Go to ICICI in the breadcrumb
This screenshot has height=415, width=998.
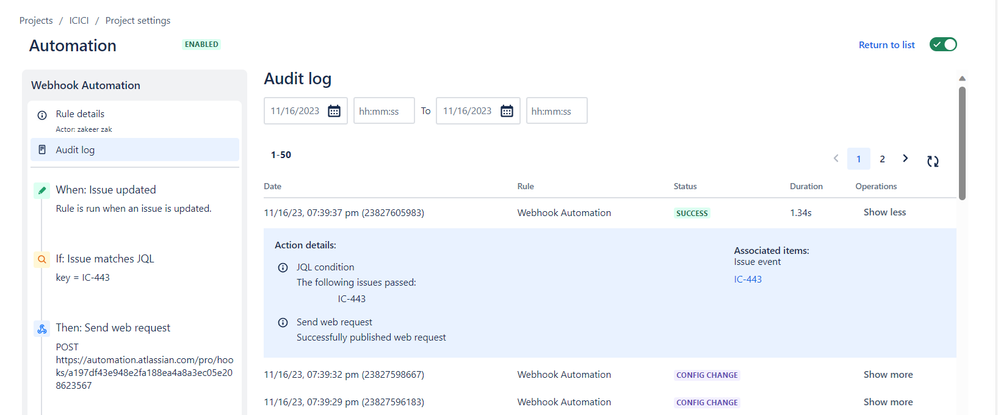coord(79,20)
